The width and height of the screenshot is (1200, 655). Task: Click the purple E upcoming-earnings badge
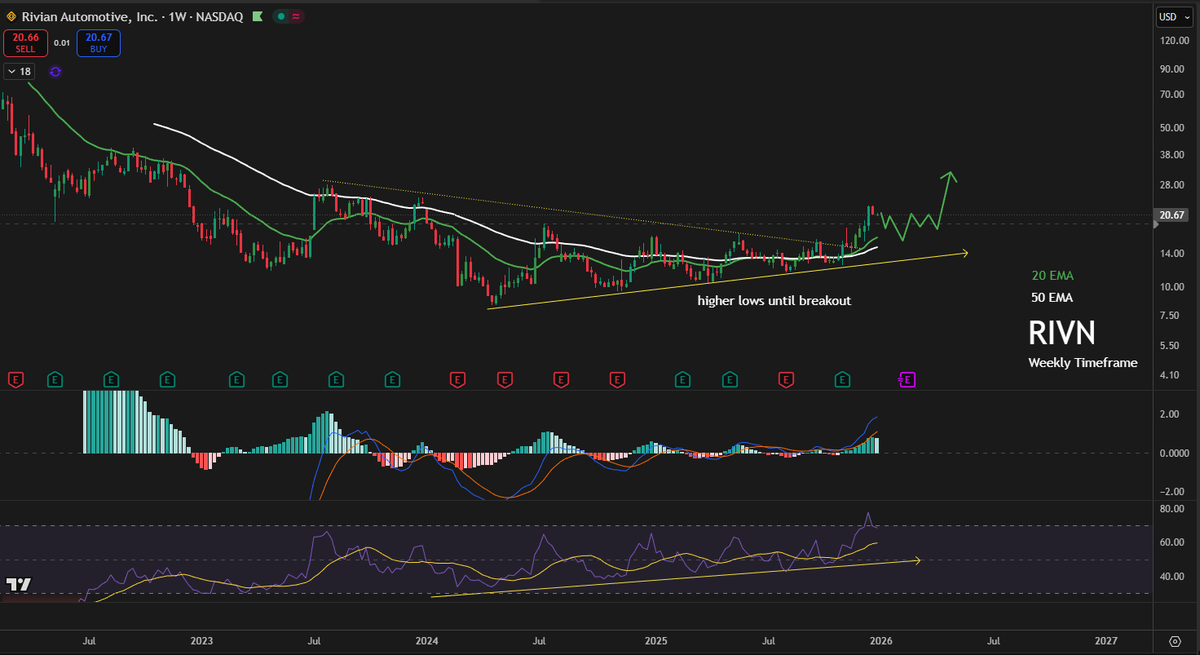906,380
